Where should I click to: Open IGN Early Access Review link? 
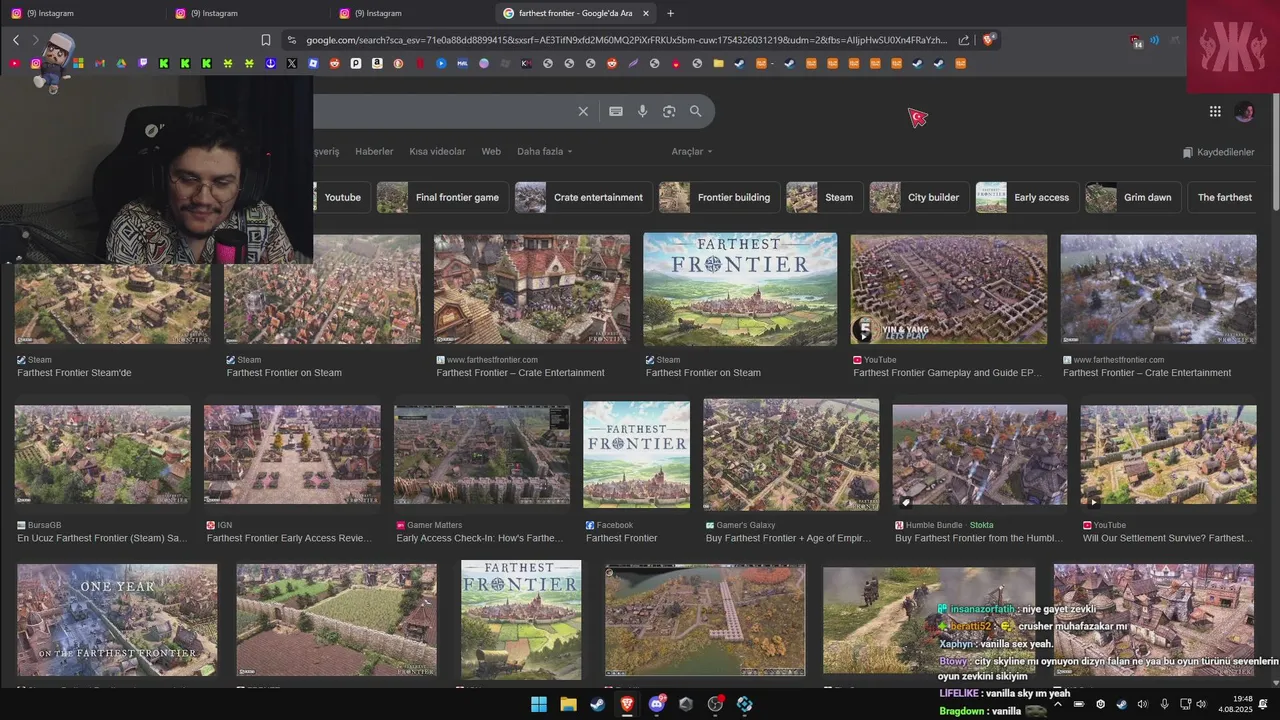coord(289,538)
